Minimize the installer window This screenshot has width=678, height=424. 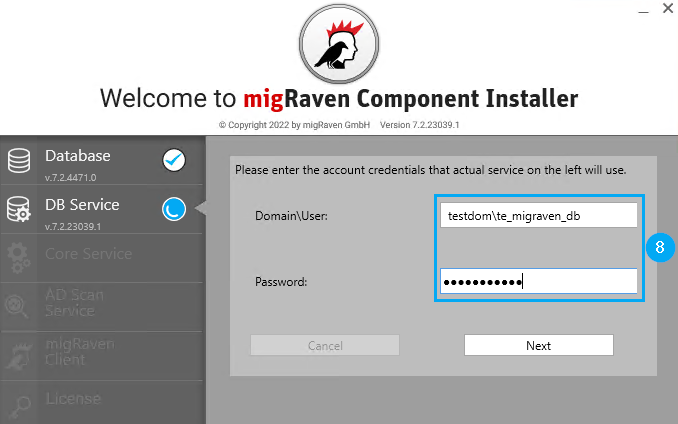643,10
